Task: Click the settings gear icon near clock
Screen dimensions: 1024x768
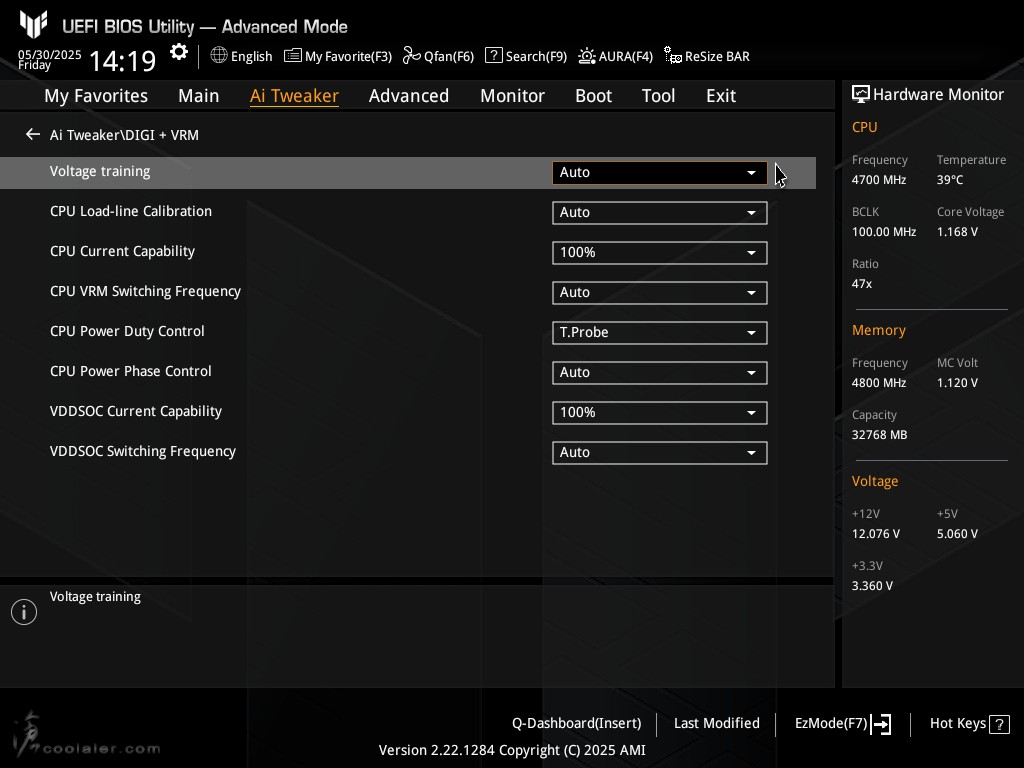Action: click(x=179, y=52)
